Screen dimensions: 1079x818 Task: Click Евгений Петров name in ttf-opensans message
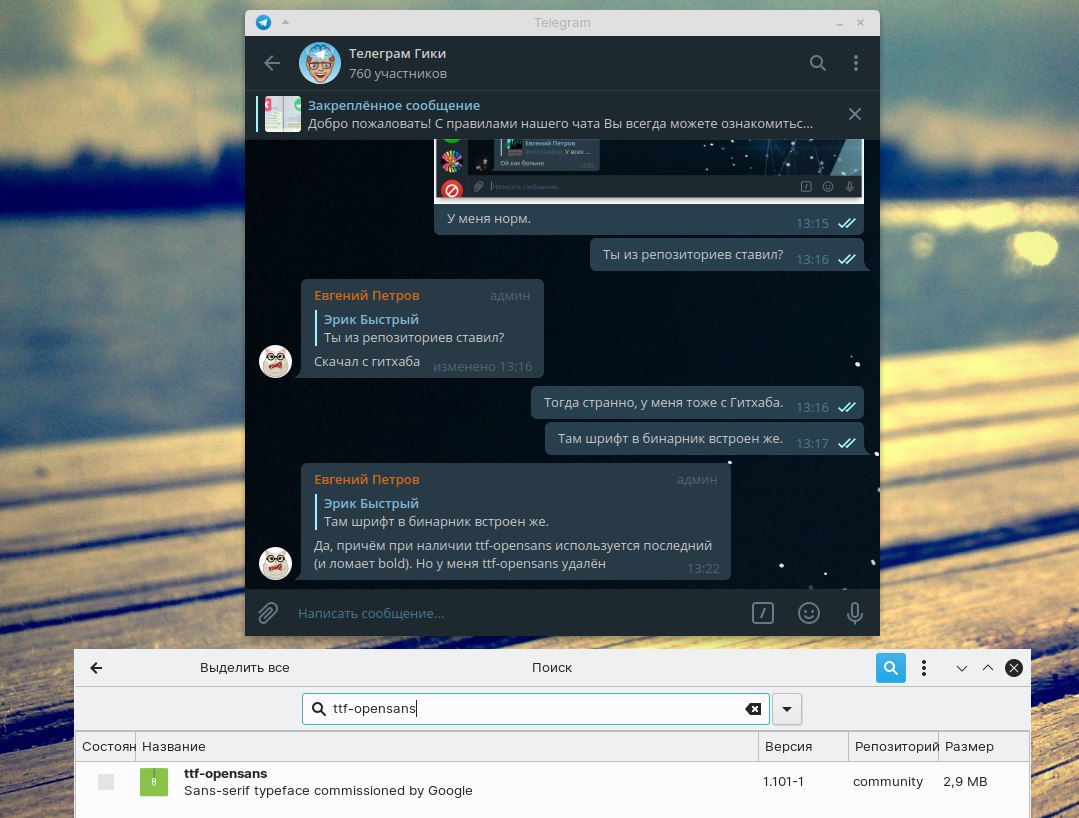pos(367,480)
